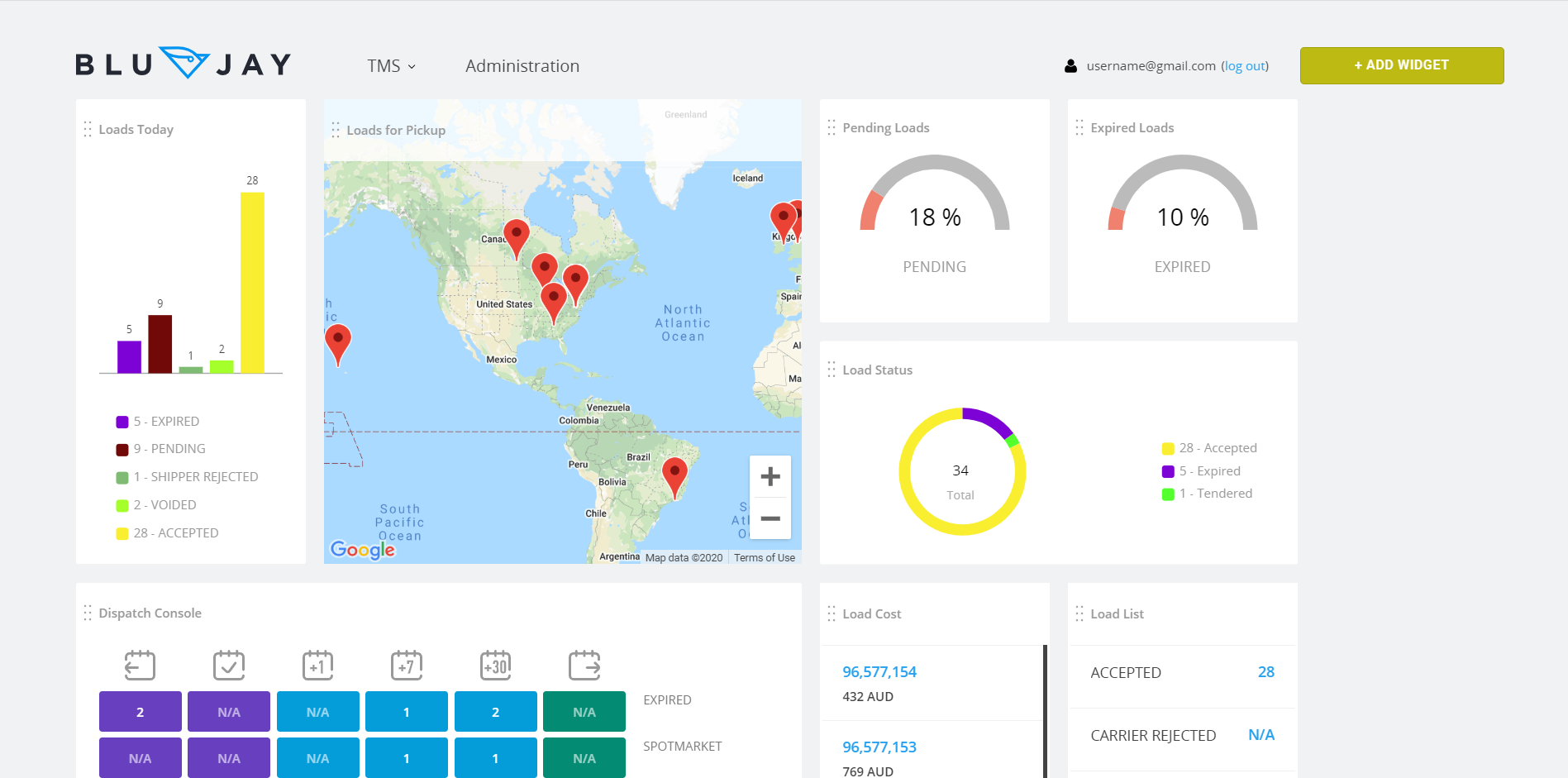Click EXPIRED row +7 days tile showing 1

tap(407, 712)
